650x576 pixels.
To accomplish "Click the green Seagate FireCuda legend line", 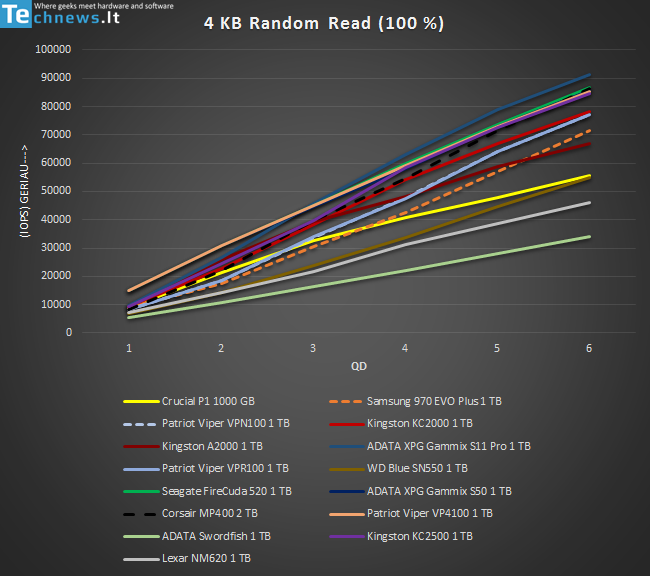I will pyautogui.click(x=141, y=492).
